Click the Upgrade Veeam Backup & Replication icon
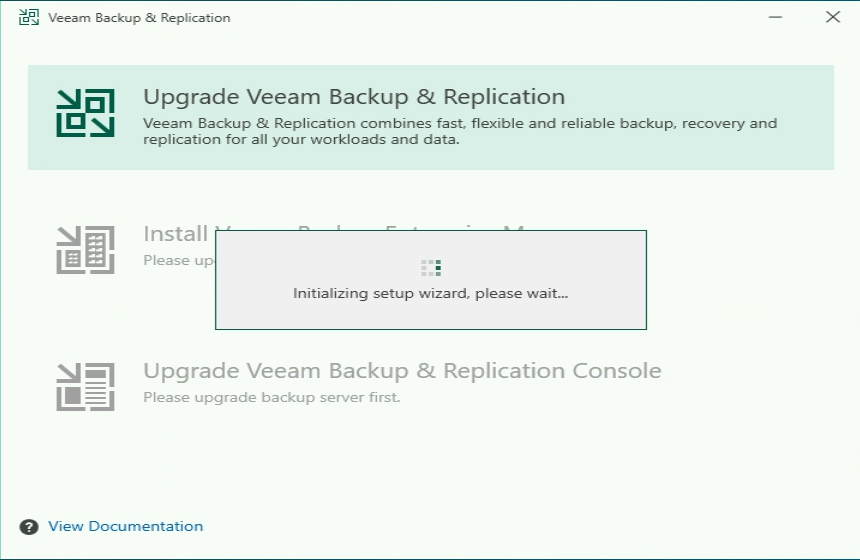 pos(85,113)
